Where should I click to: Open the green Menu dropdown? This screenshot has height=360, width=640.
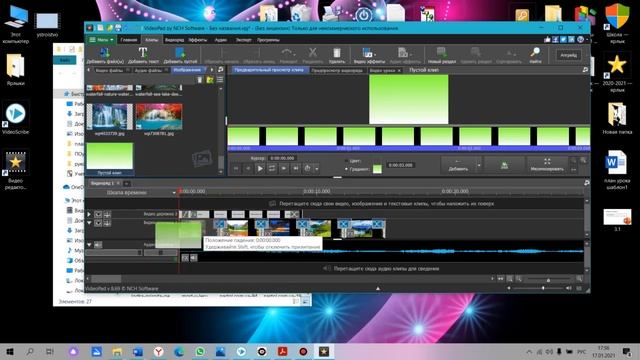[x=101, y=40]
